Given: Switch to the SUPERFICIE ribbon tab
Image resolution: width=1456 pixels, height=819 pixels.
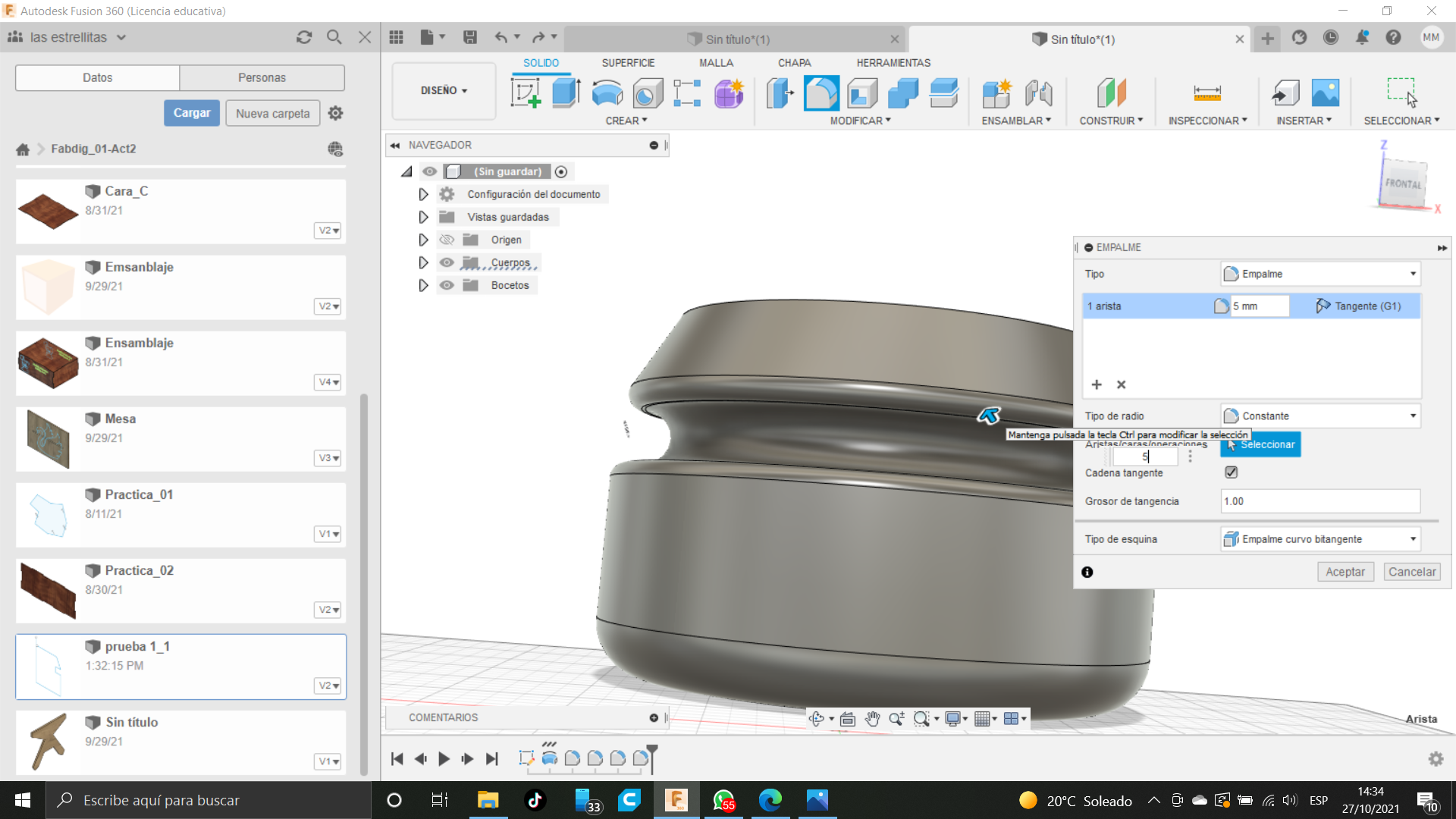Looking at the screenshot, I should click(627, 63).
